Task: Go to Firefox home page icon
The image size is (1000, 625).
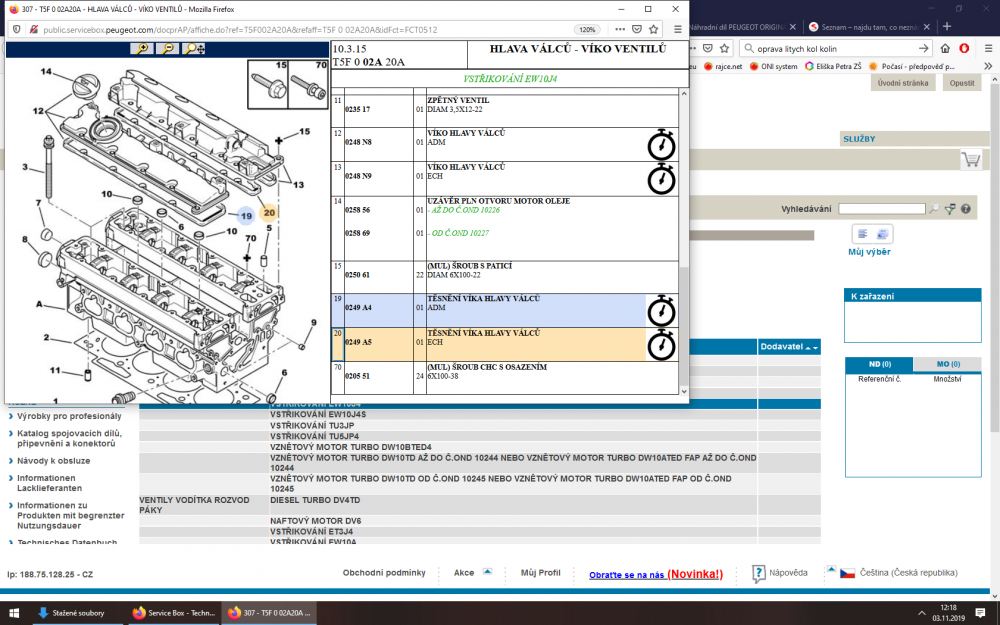Action: [945, 48]
